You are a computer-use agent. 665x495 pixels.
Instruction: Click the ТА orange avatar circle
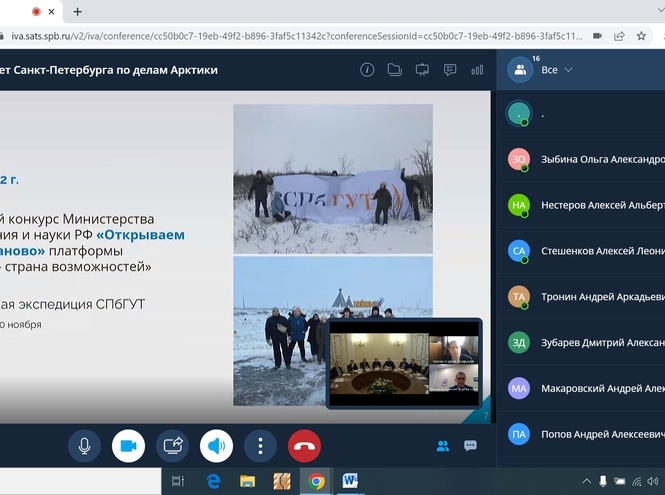[x=519, y=296]
